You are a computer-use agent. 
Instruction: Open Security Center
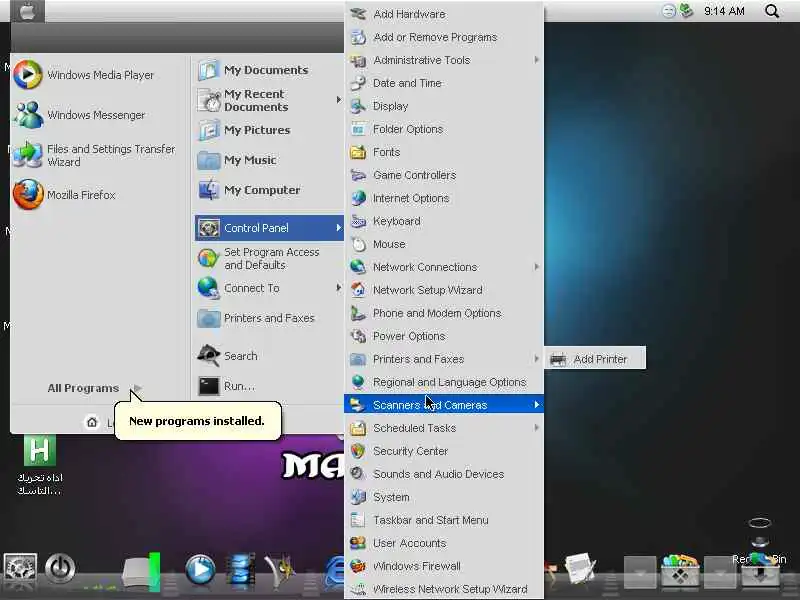[444, 451]
